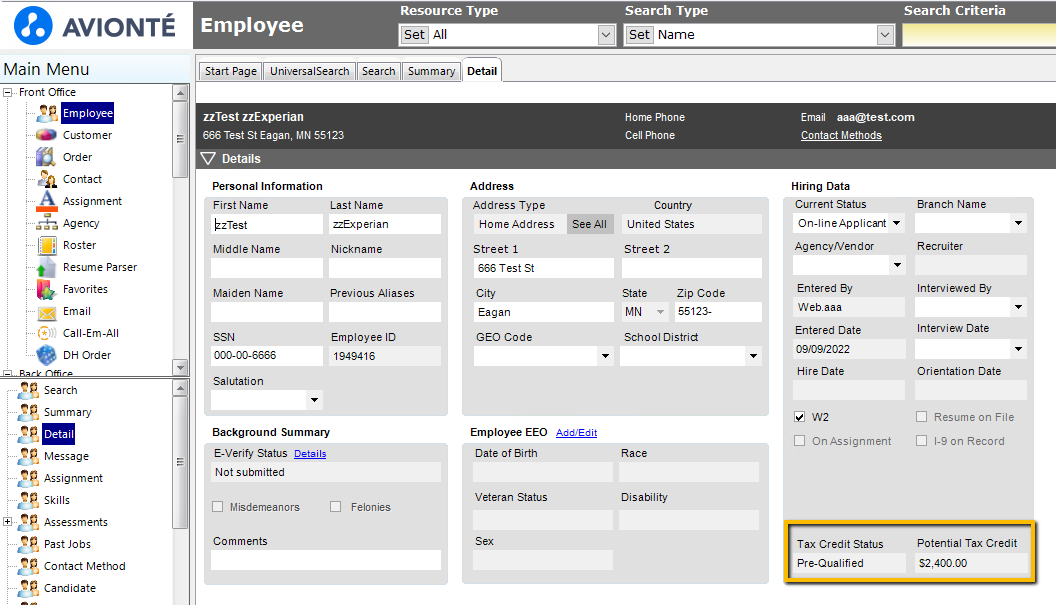Image resolution: width=1056 pixels, height=605 pixels.
Task: Click the Comments input field
Action: [x=326, y=560]
